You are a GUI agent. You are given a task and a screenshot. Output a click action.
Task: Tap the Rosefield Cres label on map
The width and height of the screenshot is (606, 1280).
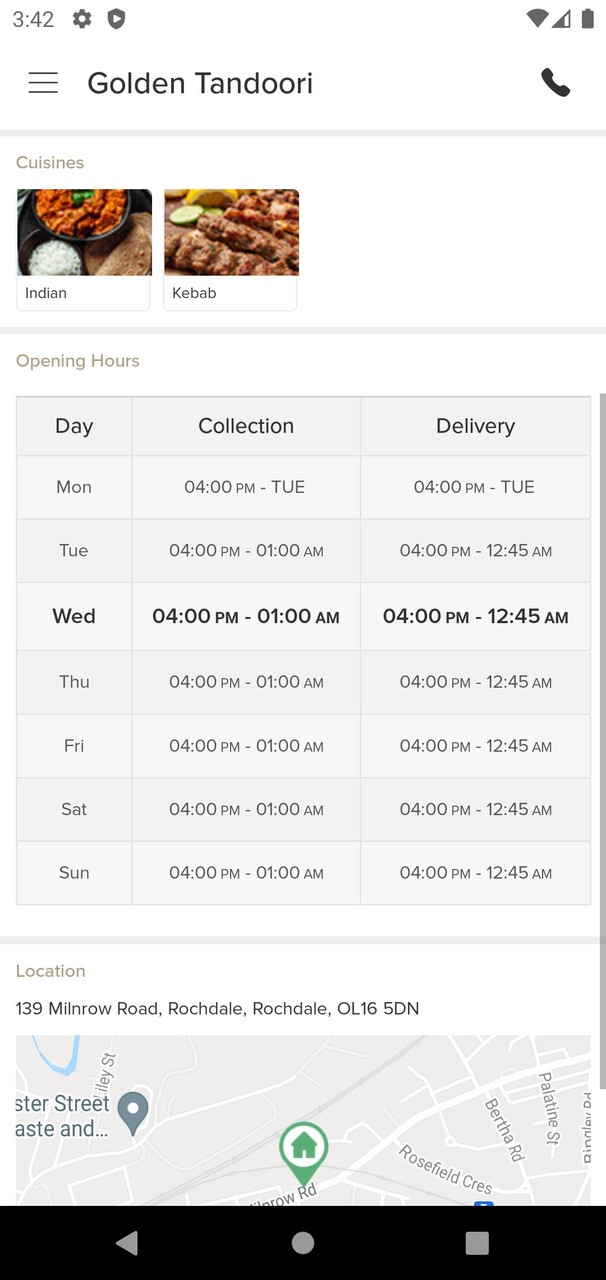446,1168
